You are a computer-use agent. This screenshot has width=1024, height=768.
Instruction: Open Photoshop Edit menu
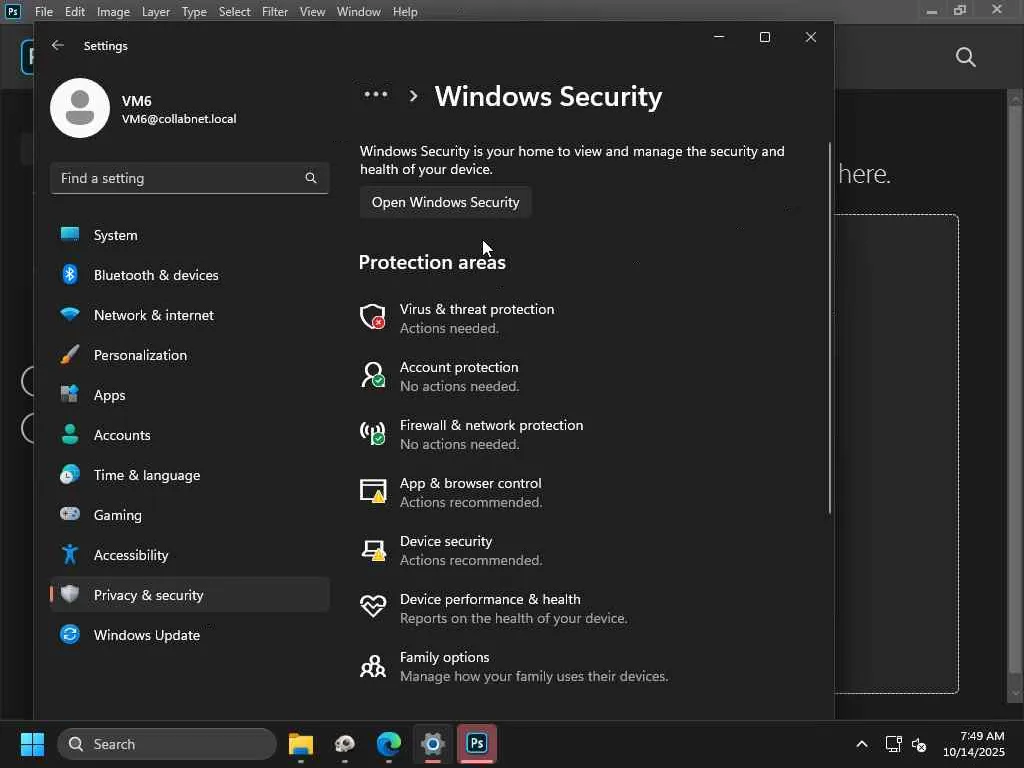pos(74,12)
